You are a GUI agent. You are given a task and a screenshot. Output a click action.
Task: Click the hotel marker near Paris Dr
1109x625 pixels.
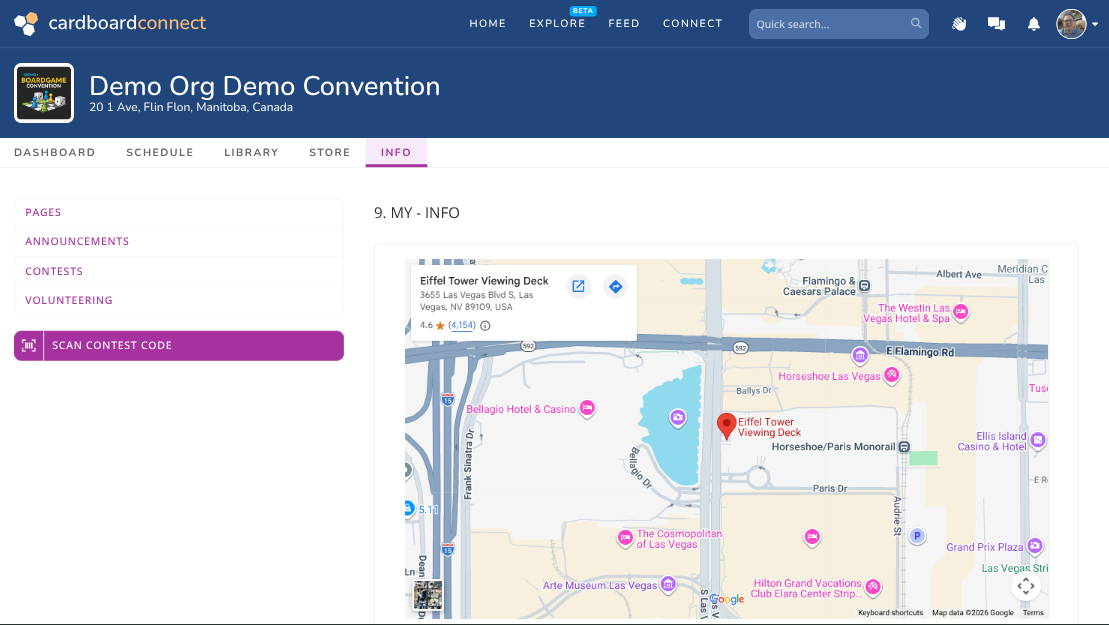coord(812,537)
